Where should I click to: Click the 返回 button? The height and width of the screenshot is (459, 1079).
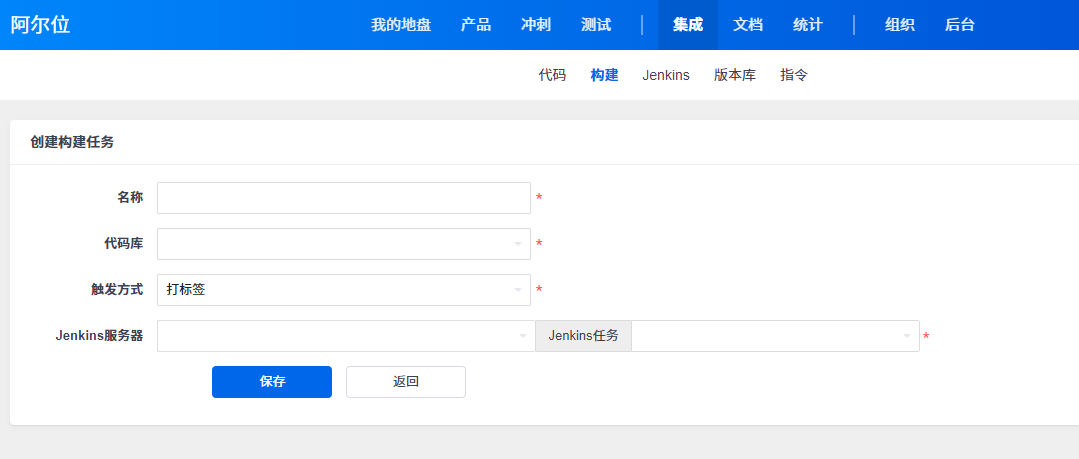(406, 382)
